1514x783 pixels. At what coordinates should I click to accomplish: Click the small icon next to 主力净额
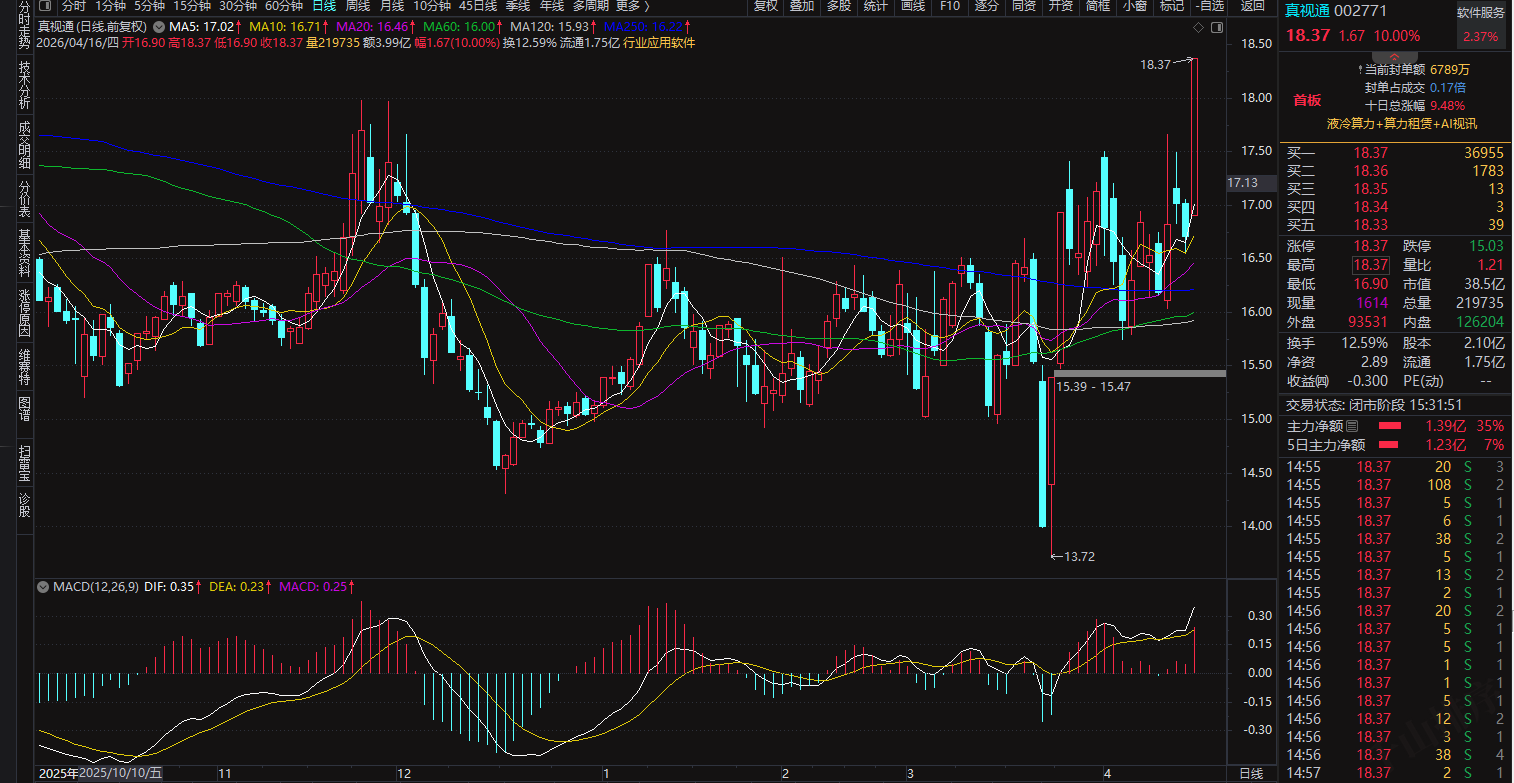coord(1352,426)
